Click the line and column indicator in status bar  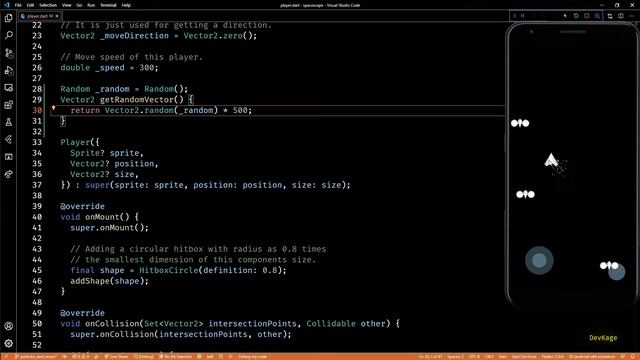coord(431,357)
